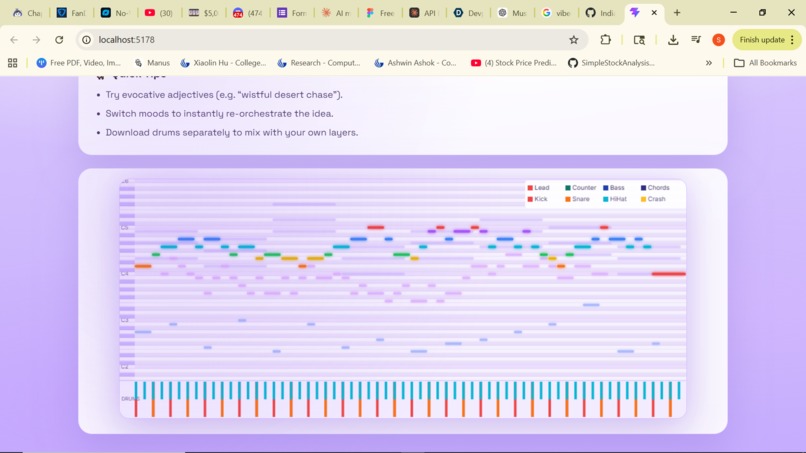View site information icon
The image size is (806, 453).
86,40
